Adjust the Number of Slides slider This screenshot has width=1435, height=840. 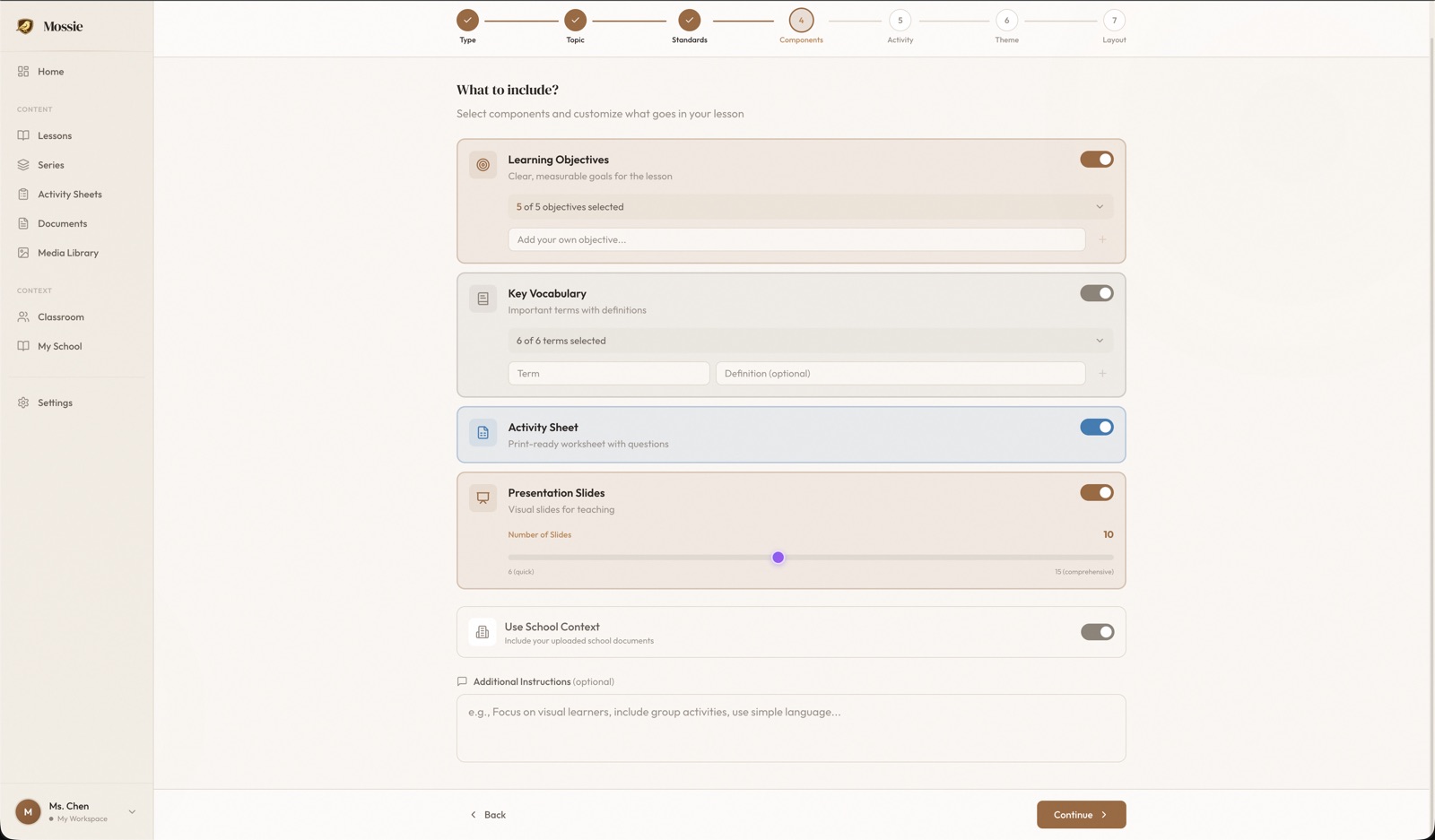(x=778, y=557)
